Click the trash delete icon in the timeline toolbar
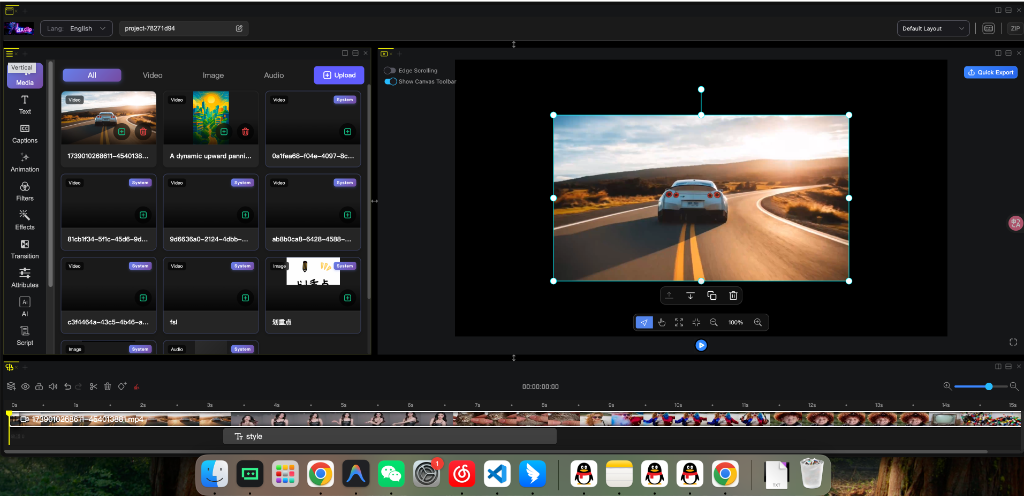This screenshot has height=496, width=1024. pyautogui.click(x=108, y=386)
